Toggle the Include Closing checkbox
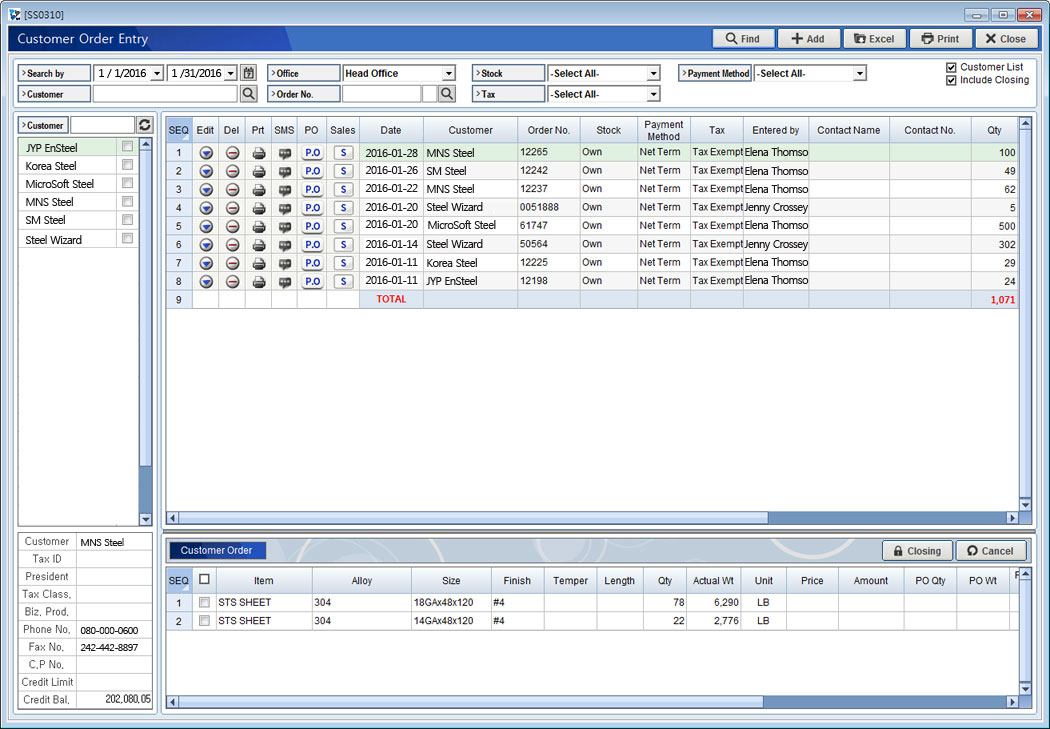This screenshot has width=1050, height=729. coord(951,80)
